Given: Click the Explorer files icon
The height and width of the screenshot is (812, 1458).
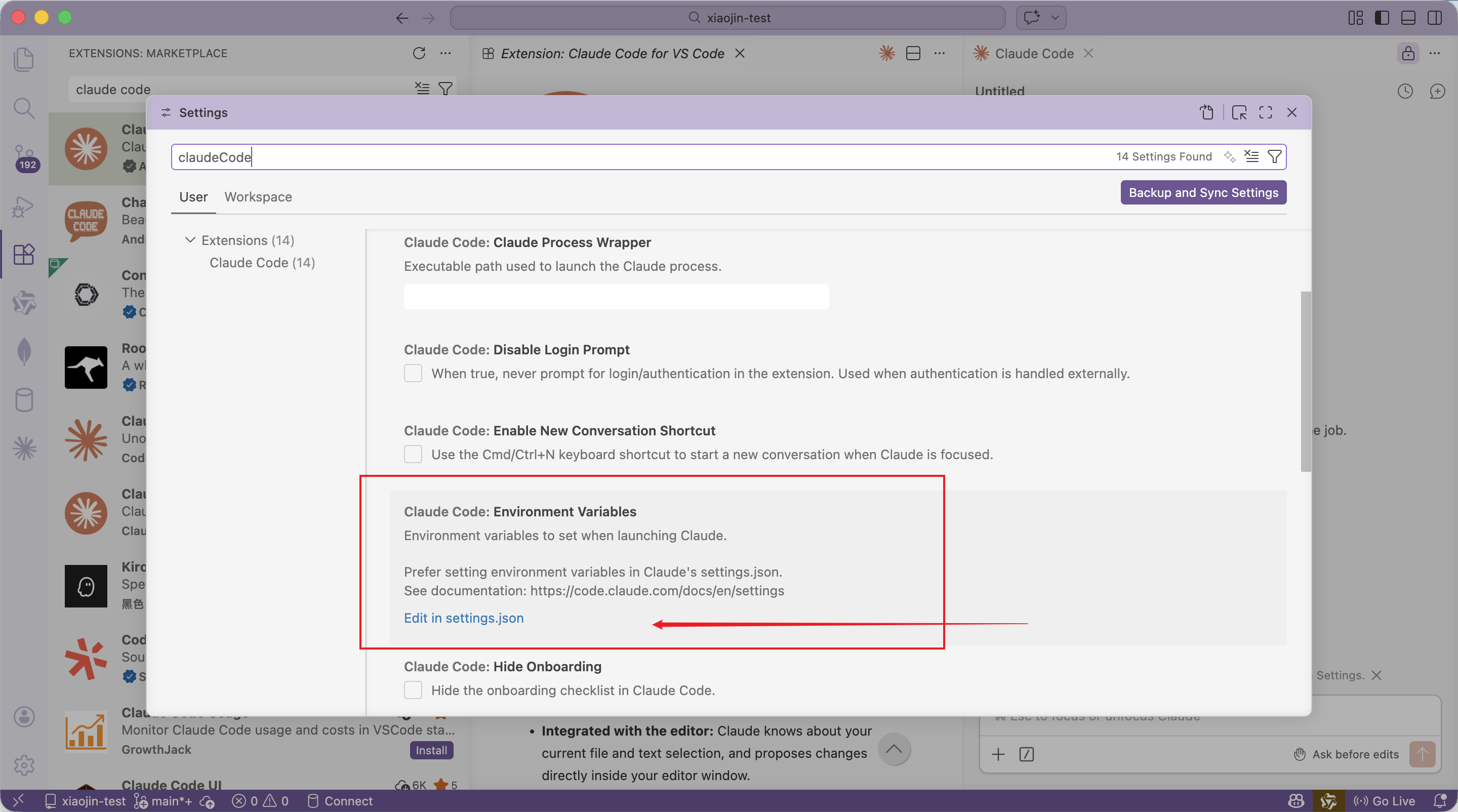Looking at the screenshot, I should coord(24,59).
